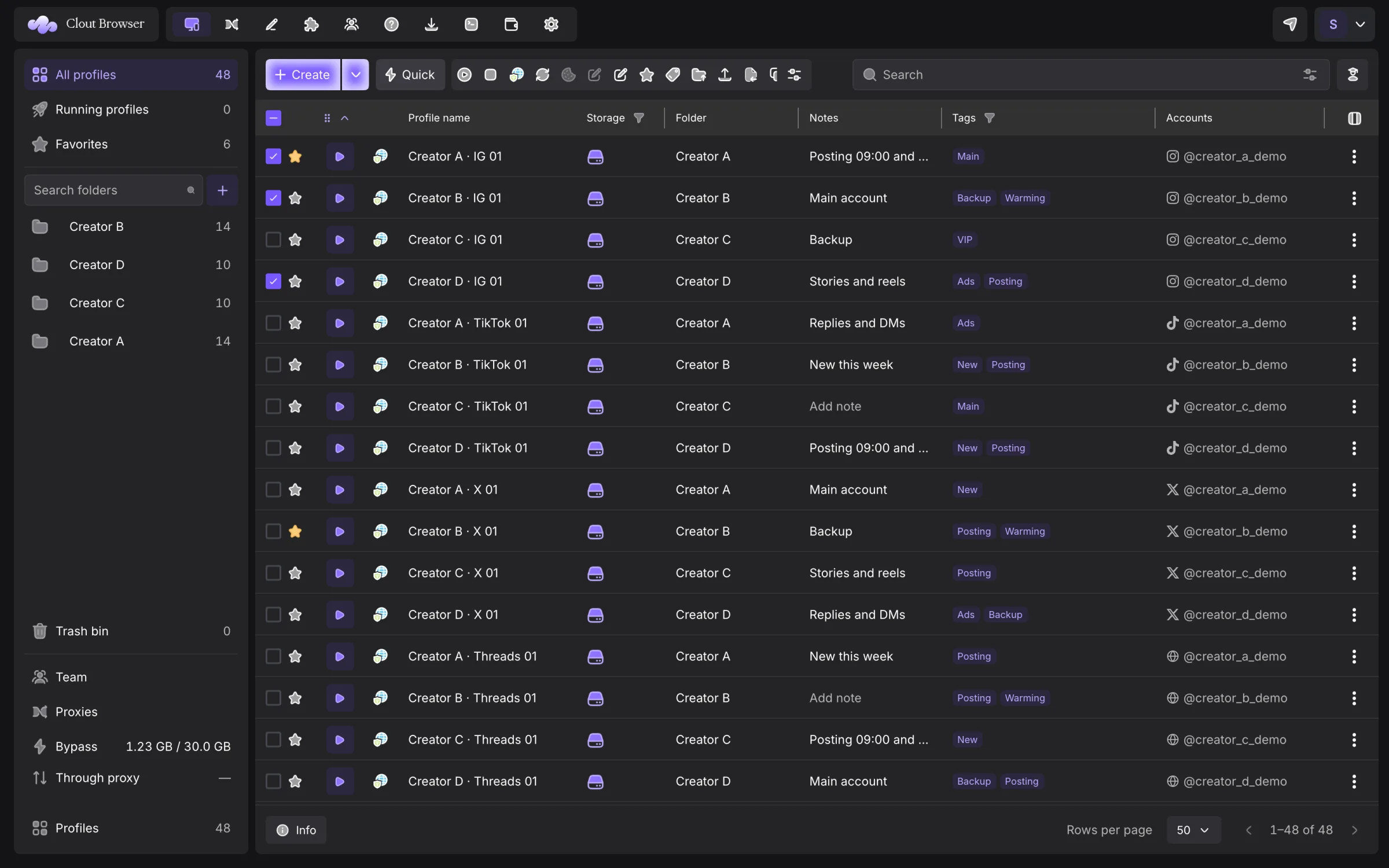
Task: Click the move-to-folder icon in toolbar
Action: tap(699, 75)
